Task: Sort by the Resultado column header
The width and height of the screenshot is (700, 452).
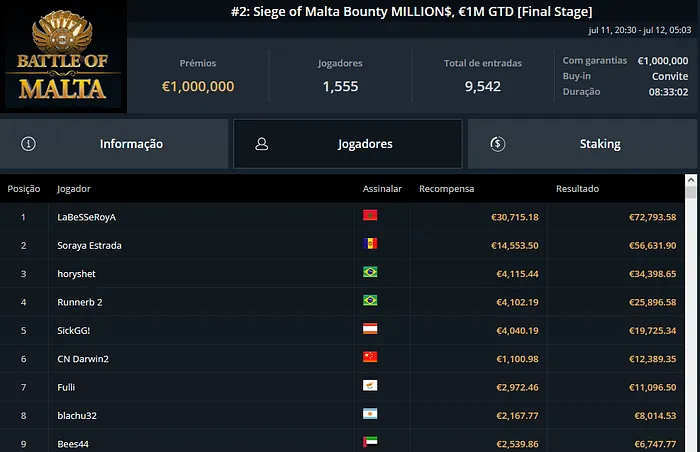Action: (577, 189)
